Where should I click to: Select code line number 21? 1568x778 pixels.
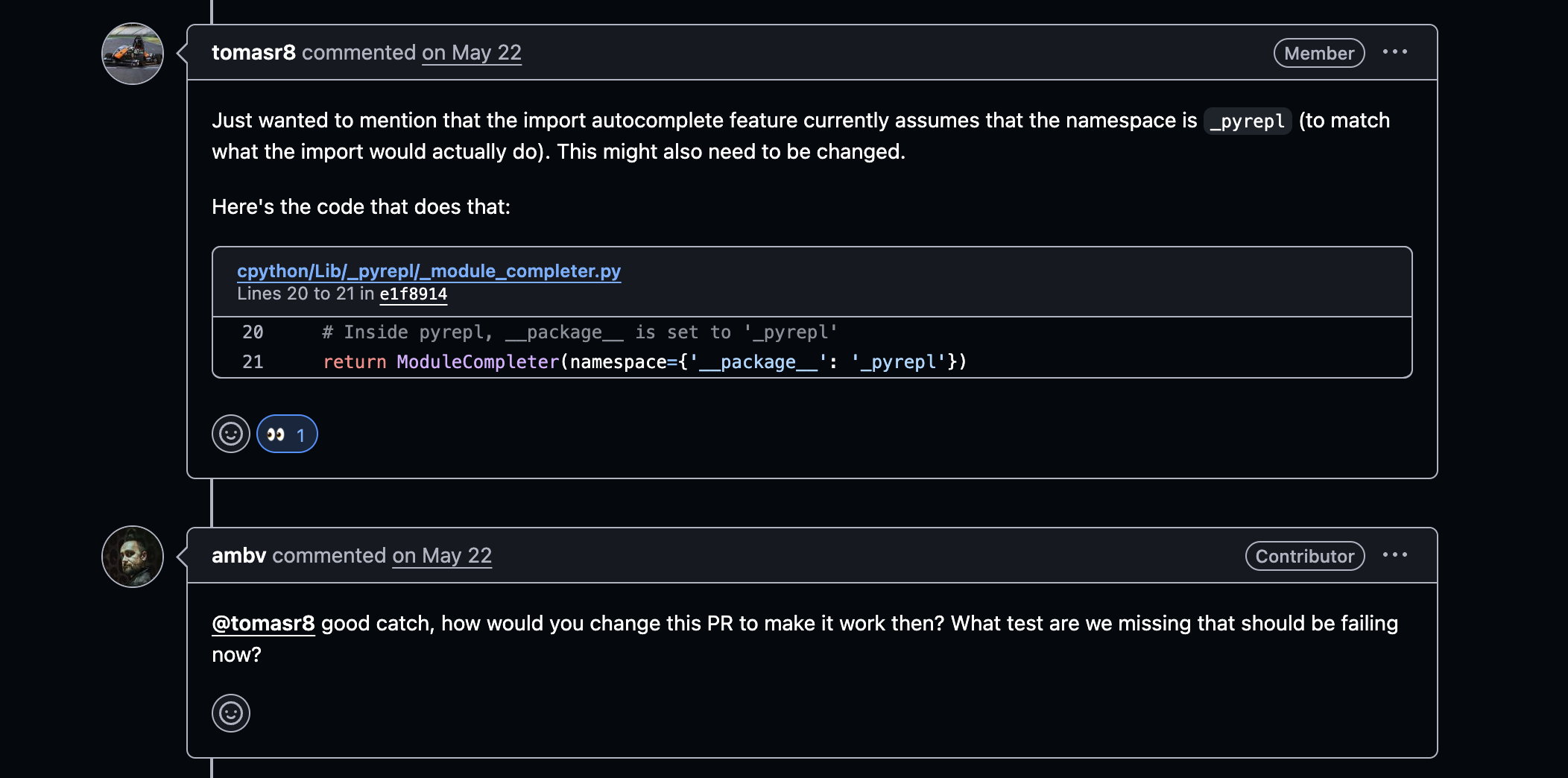tap(253, 362)
